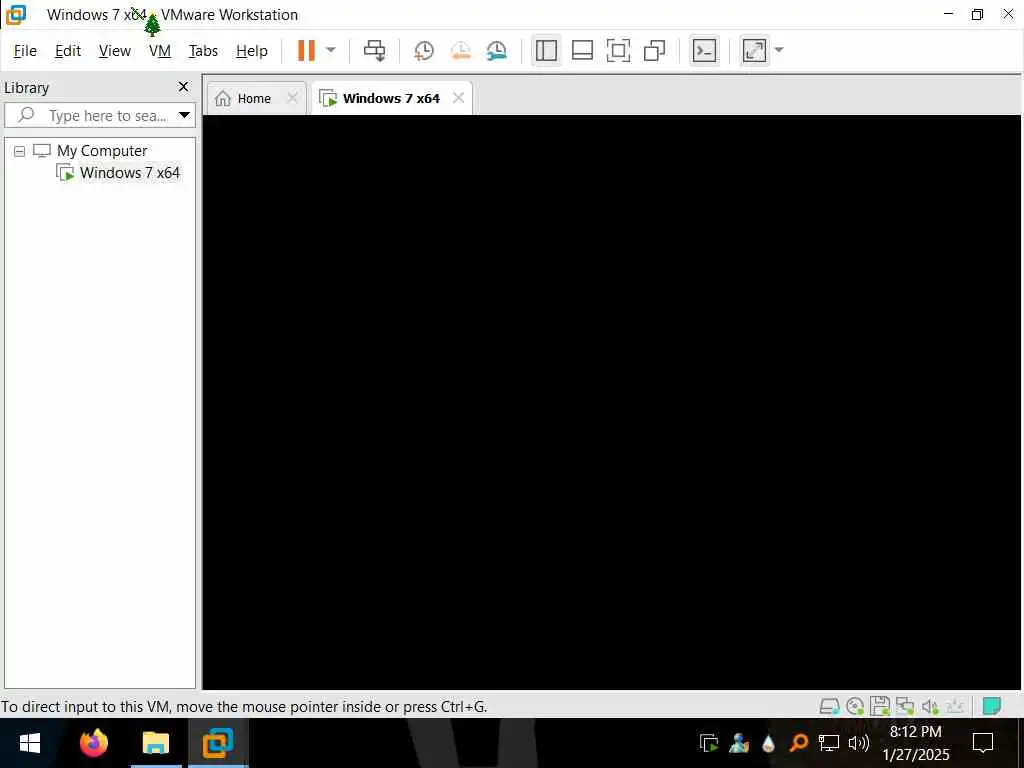Click the two-person figure tray icon

(x=739, y=743)
